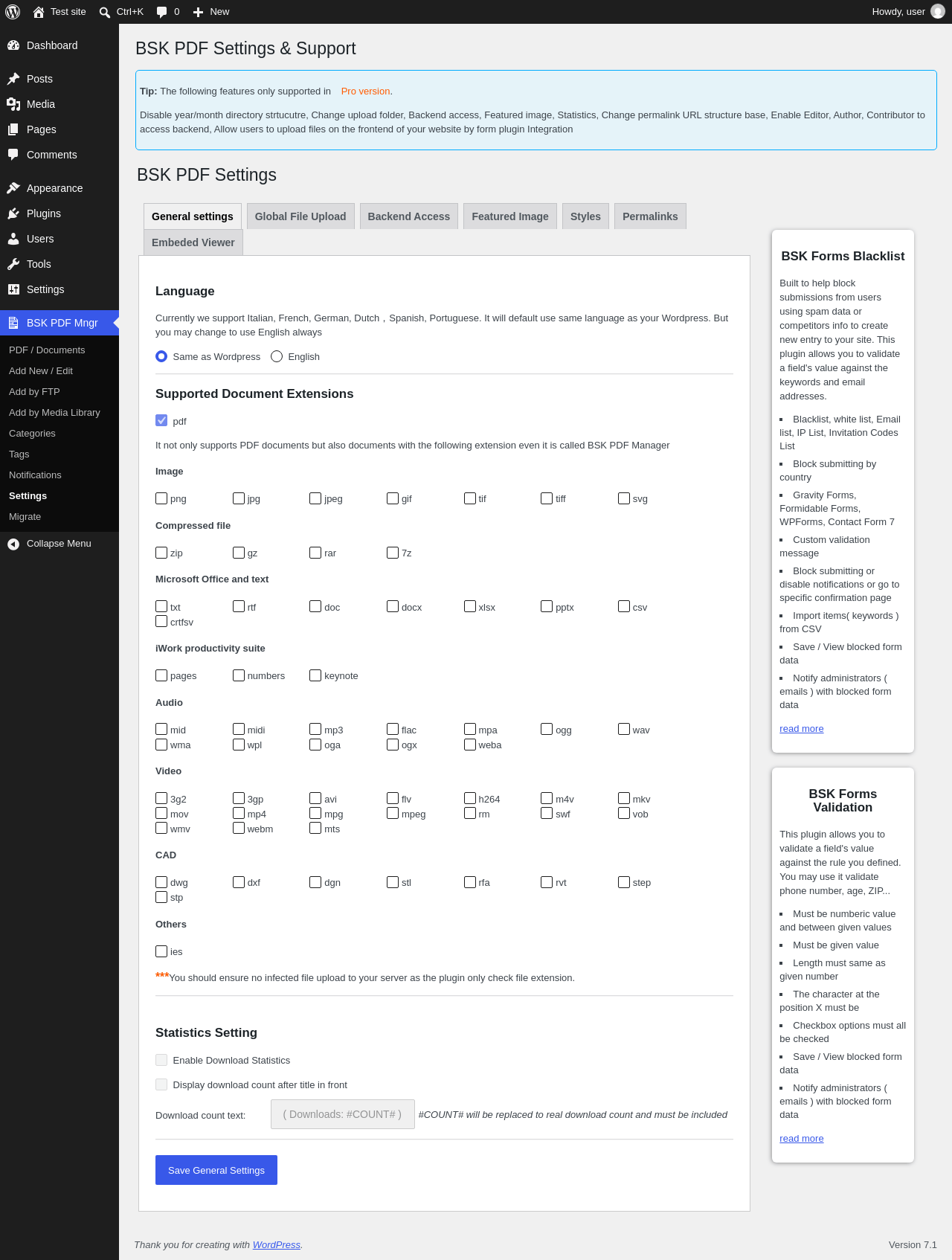Click the WordPress logo icon
This screenshot has width=952, height=1260.
[x=13, y=12]
